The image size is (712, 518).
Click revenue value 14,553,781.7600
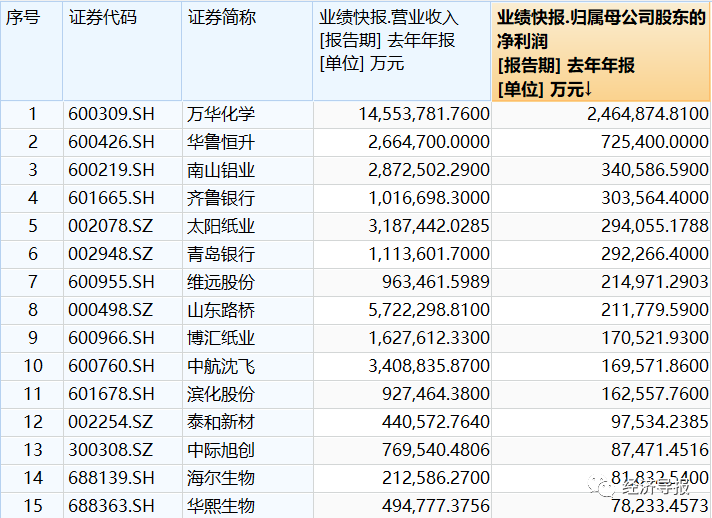click(x=424, y=114)
